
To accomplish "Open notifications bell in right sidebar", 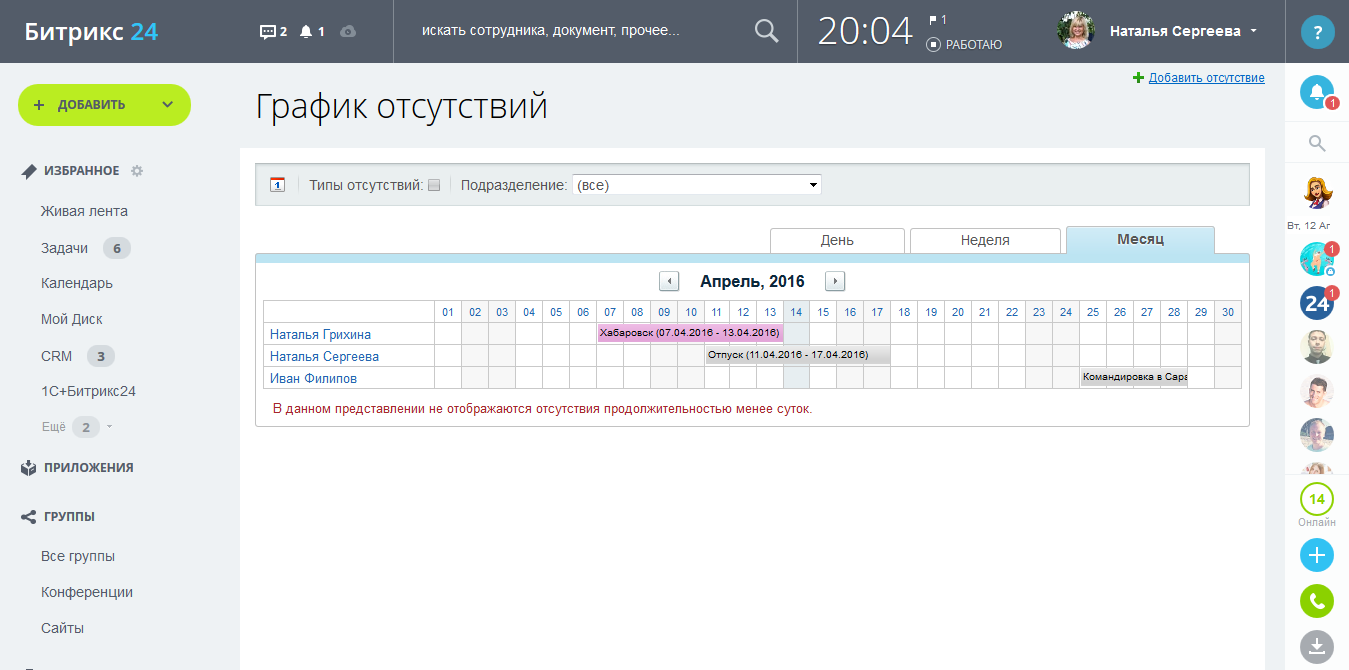I will [x=1317, y=93].
